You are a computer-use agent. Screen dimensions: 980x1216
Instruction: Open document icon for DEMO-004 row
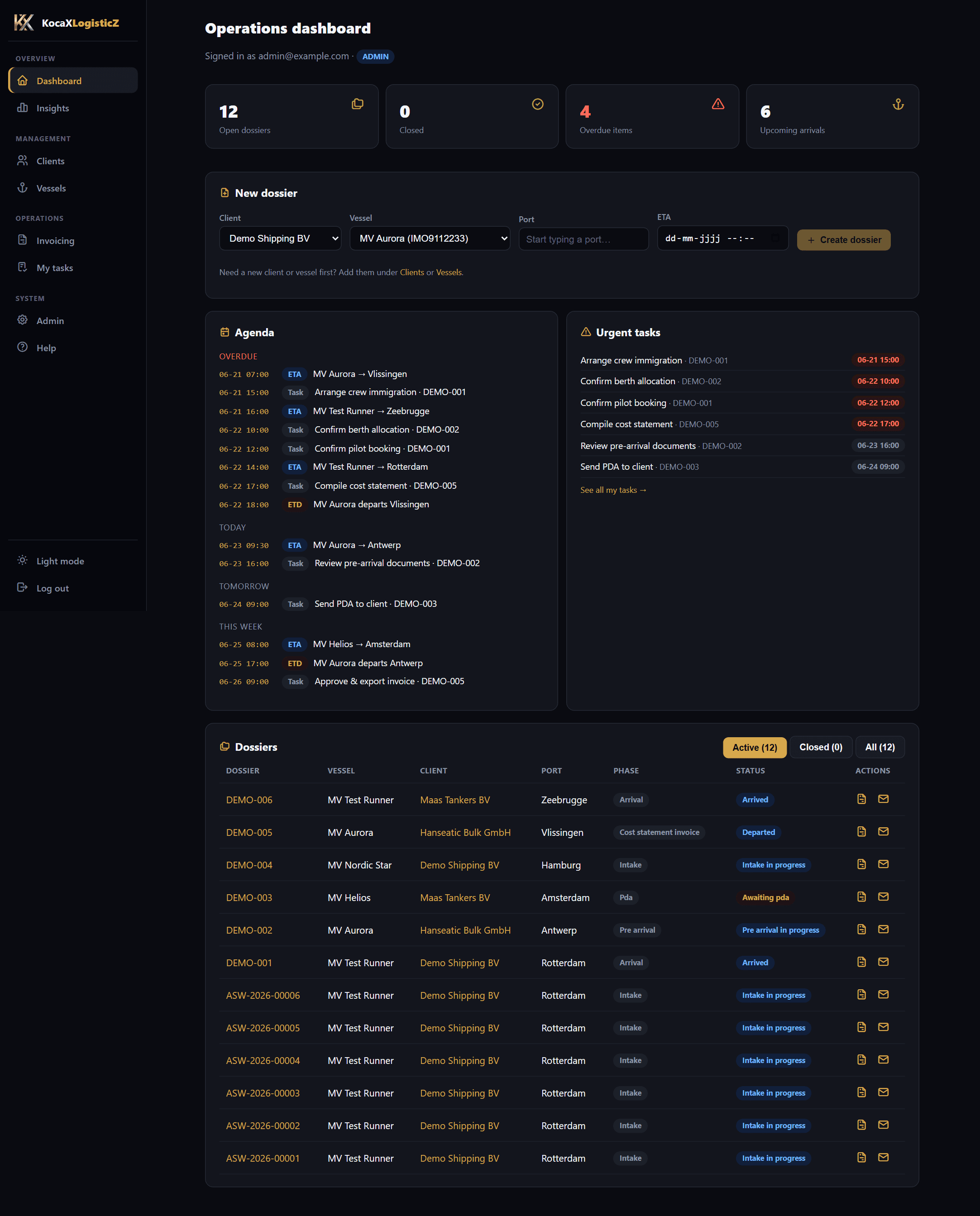click(x=861, y=864)
